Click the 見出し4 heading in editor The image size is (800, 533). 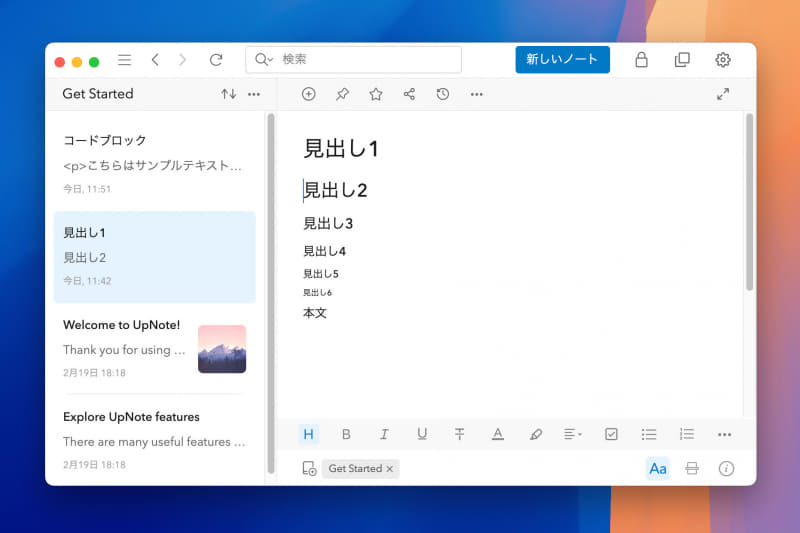tap(324, 251)
